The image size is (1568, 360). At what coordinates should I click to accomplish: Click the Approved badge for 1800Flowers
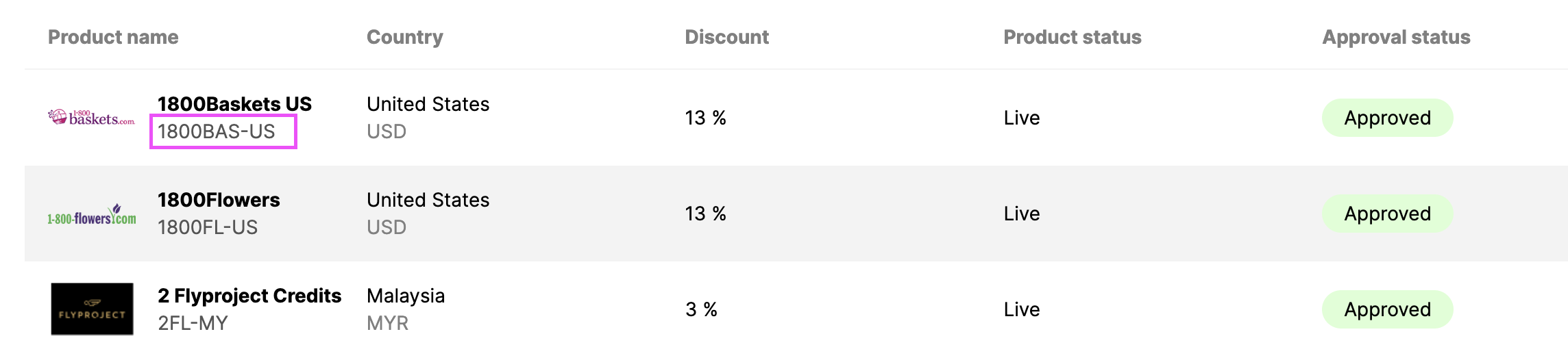coord(1387,214)
